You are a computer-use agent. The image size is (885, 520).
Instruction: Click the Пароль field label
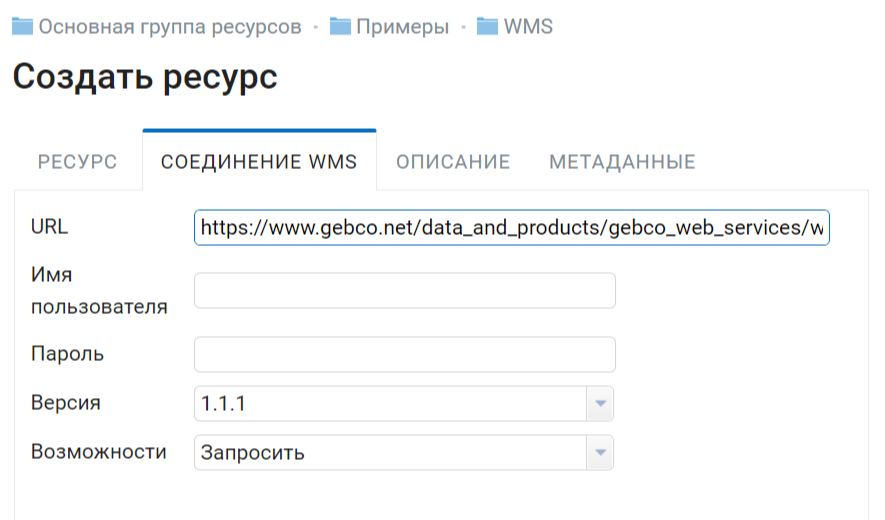click(x=67, y=354)
